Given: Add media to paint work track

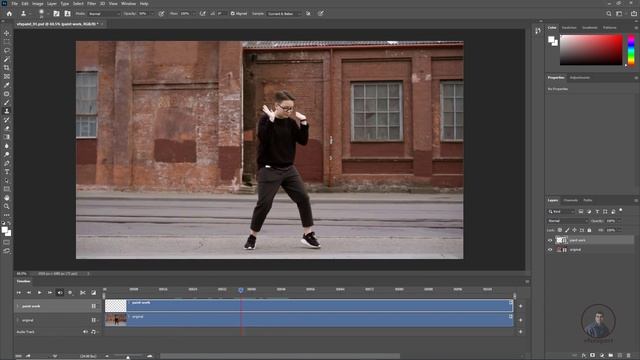Looking at the screenshot, I should coord(520,306).
